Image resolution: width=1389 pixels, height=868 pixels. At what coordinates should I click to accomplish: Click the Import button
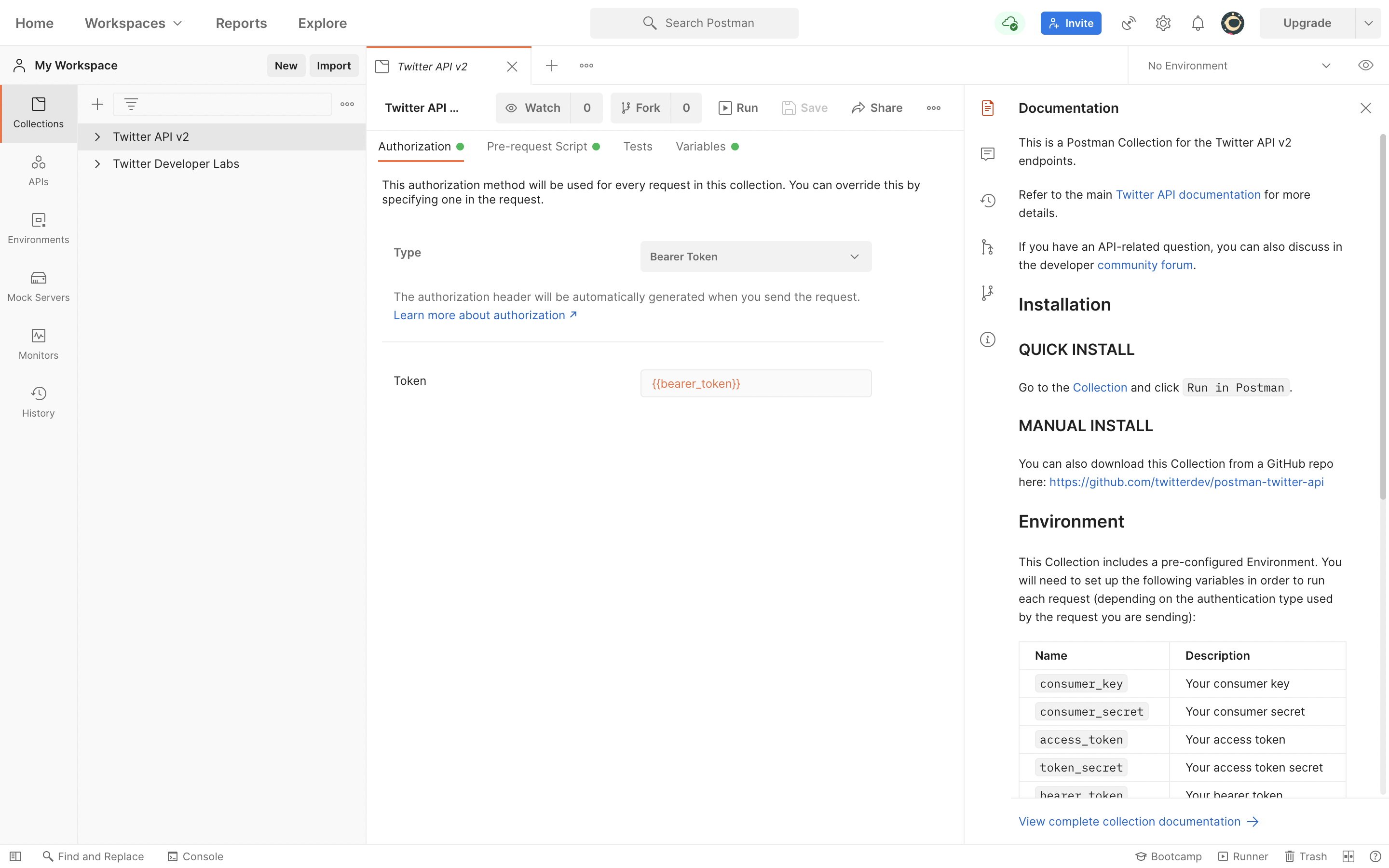point(333,66)
